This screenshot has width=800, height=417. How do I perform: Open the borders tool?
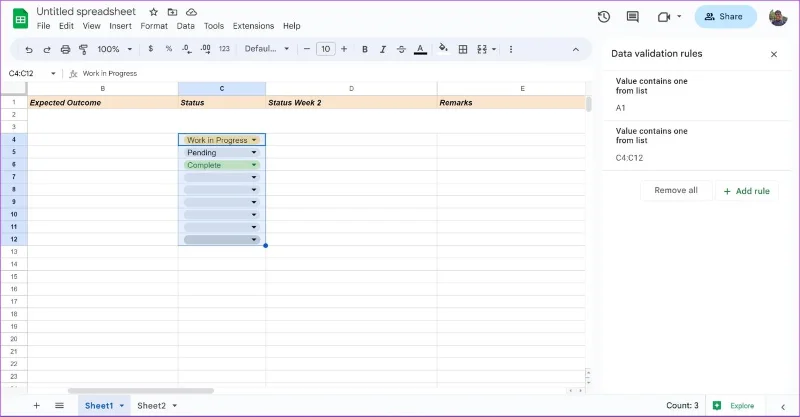click(463, 49)
